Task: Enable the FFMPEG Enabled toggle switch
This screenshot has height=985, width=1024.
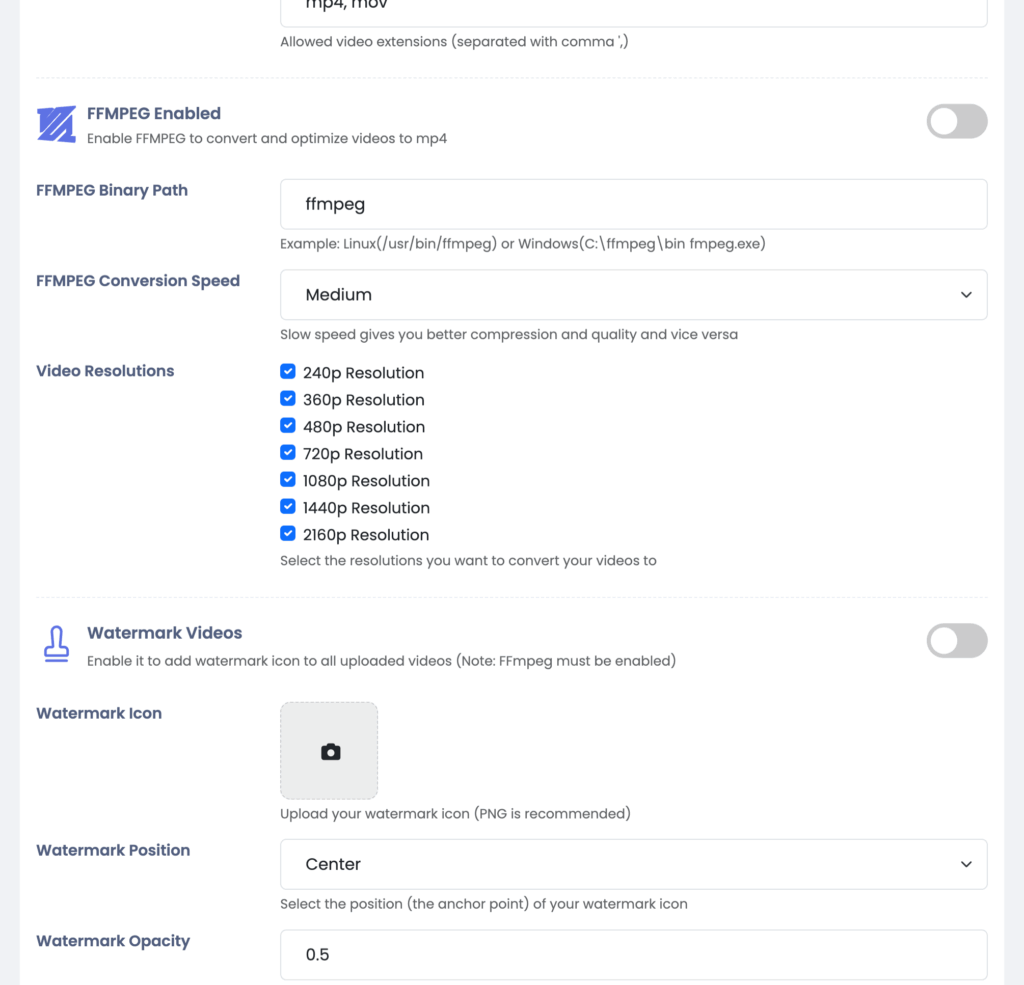Action: 957,122
